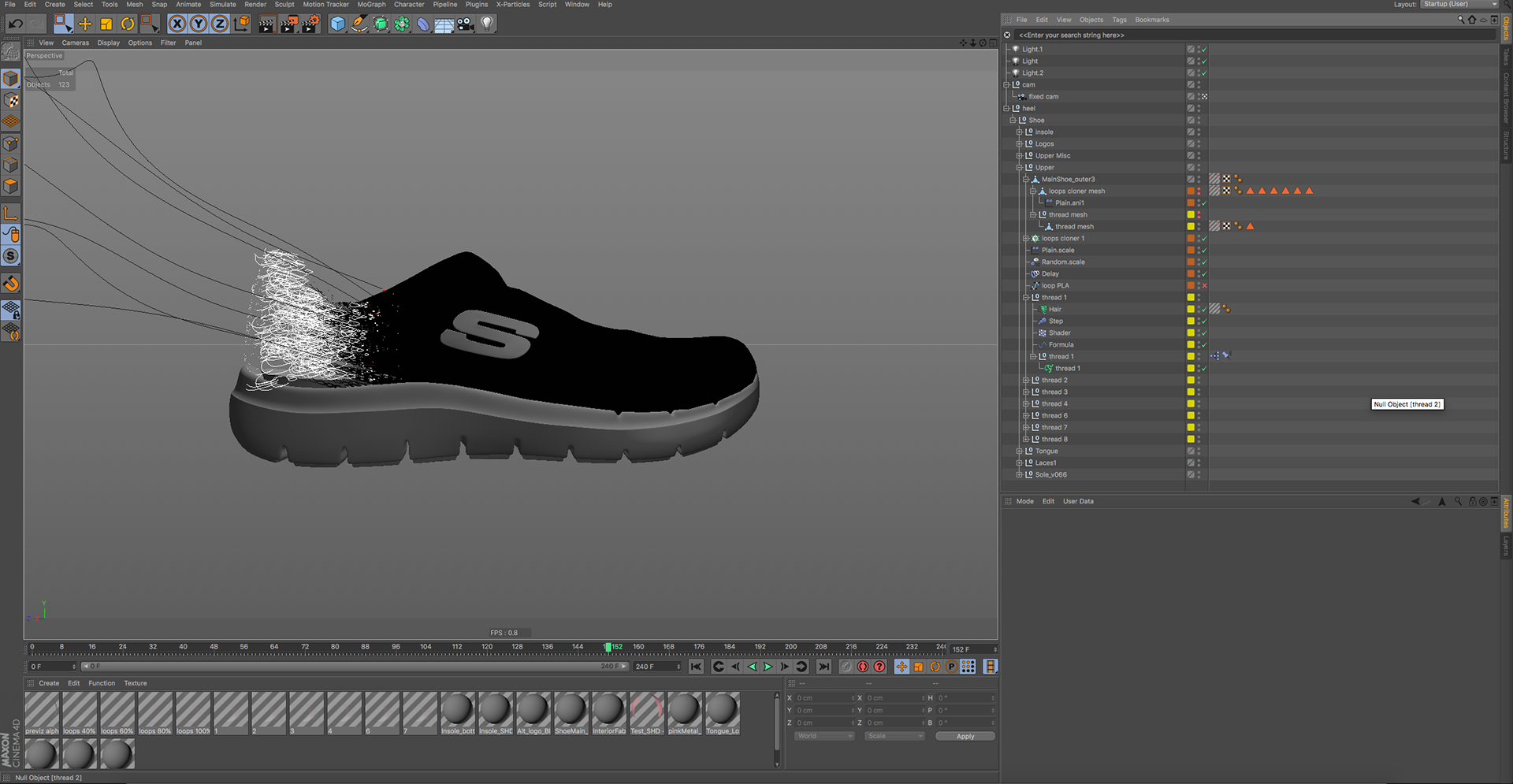
Task: Click the Light bulb icon
Action: (x=487, y=24)
